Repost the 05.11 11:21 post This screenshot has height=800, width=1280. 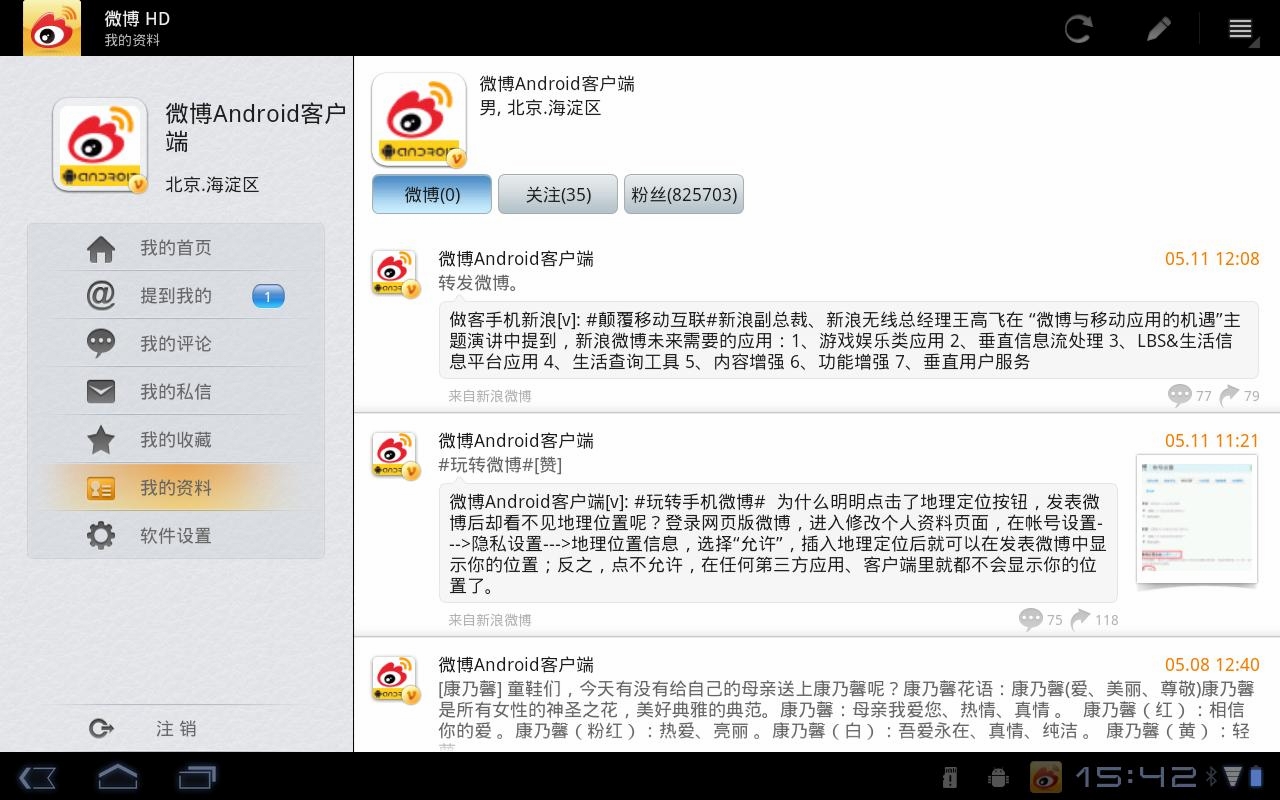[x=1094, y=620]
